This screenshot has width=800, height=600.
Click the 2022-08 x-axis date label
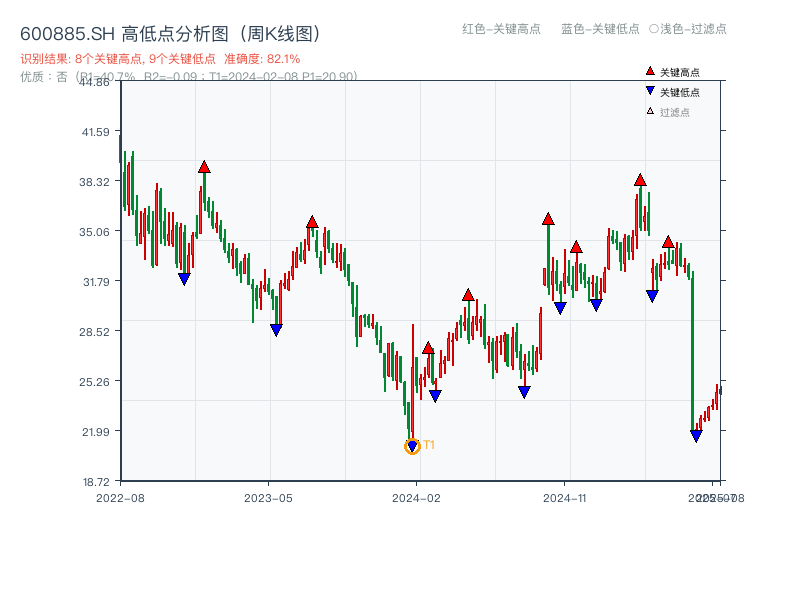120,497
